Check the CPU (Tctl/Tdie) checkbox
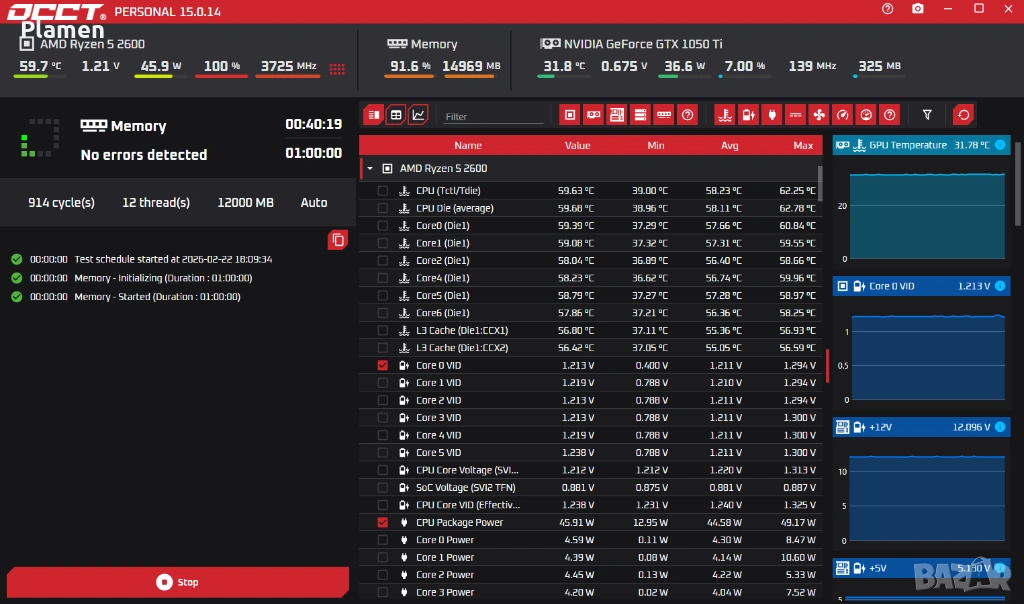The width and height of the screenshot is (1024, 604). pos(382,191)
